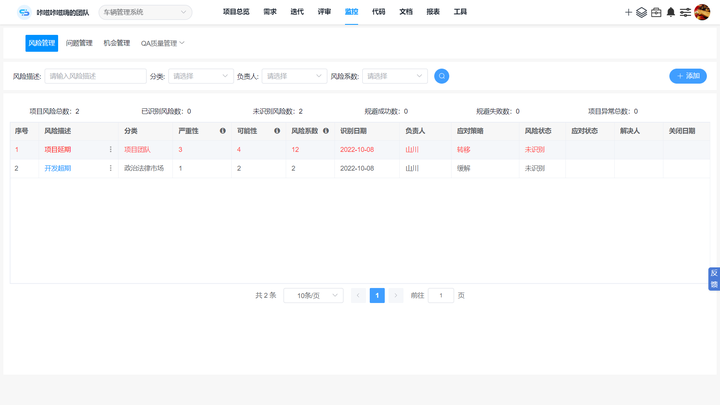Go to previous page arrow
Viewport: 720px width, 405px height.
point(358,295)
